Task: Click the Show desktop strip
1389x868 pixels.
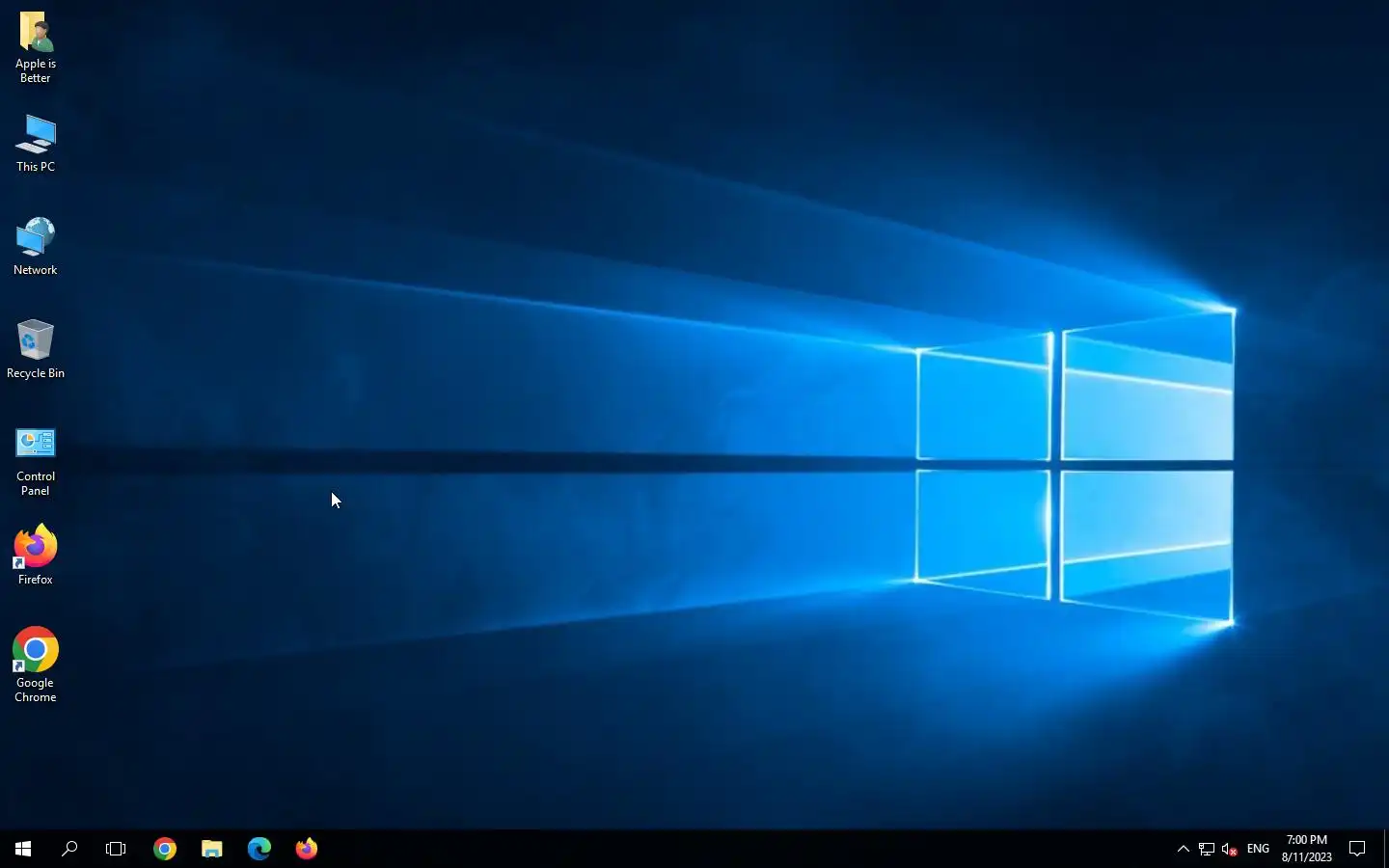Action: [1385, 849]
